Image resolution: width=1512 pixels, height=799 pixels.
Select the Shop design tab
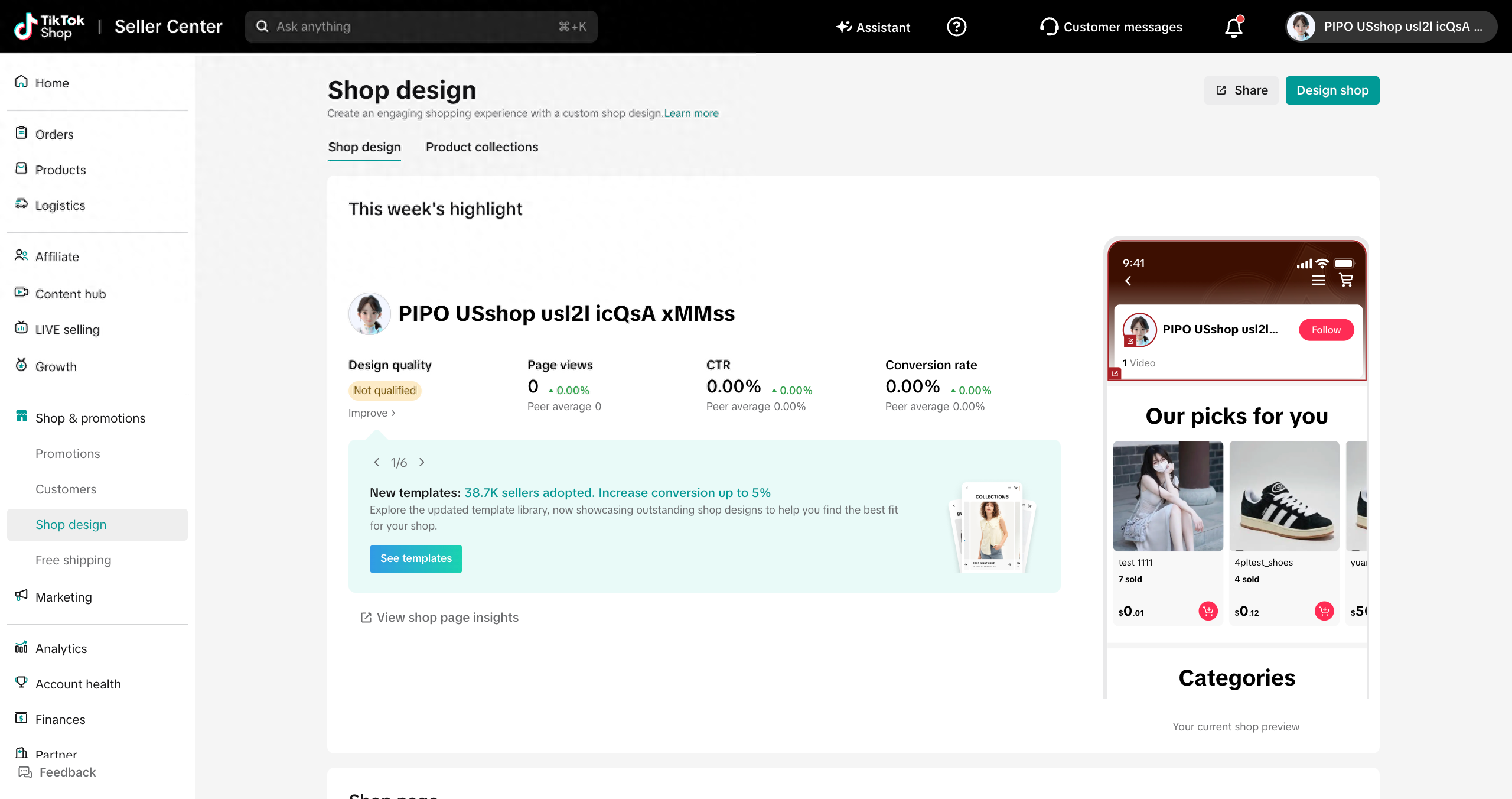[x=364, y=147]
